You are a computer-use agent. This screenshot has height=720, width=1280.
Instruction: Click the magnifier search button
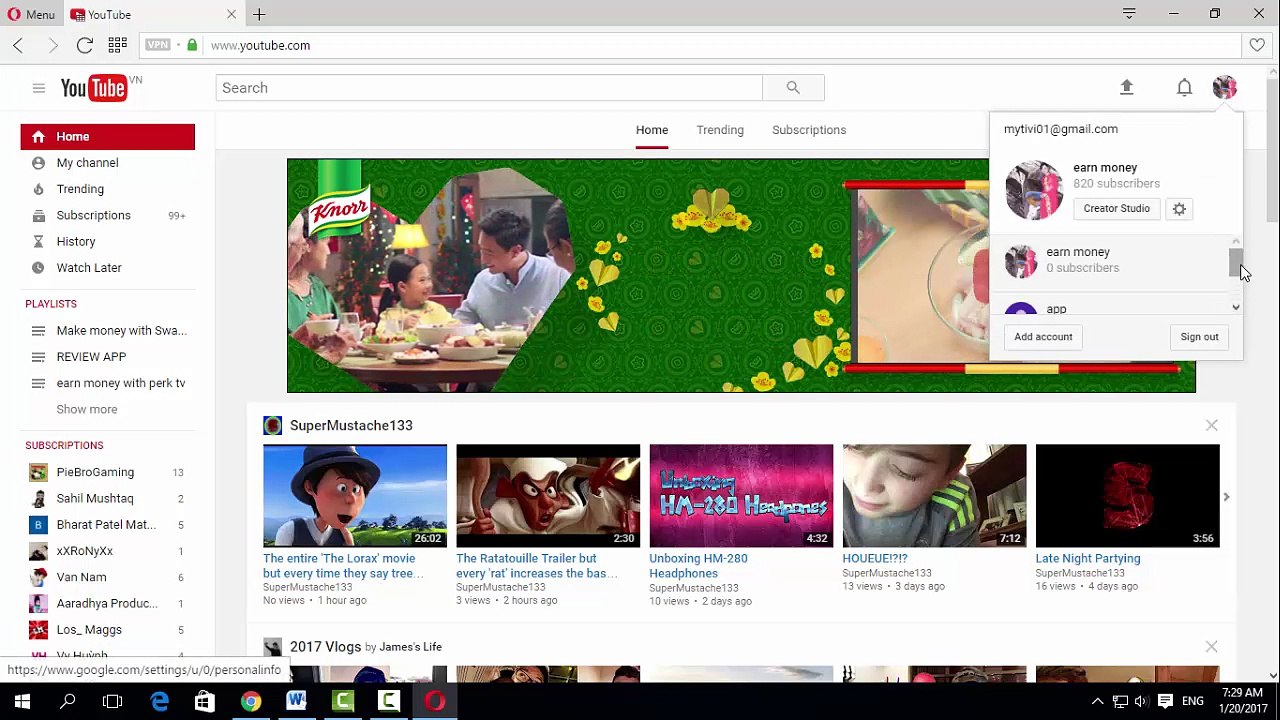coord(793,88)
